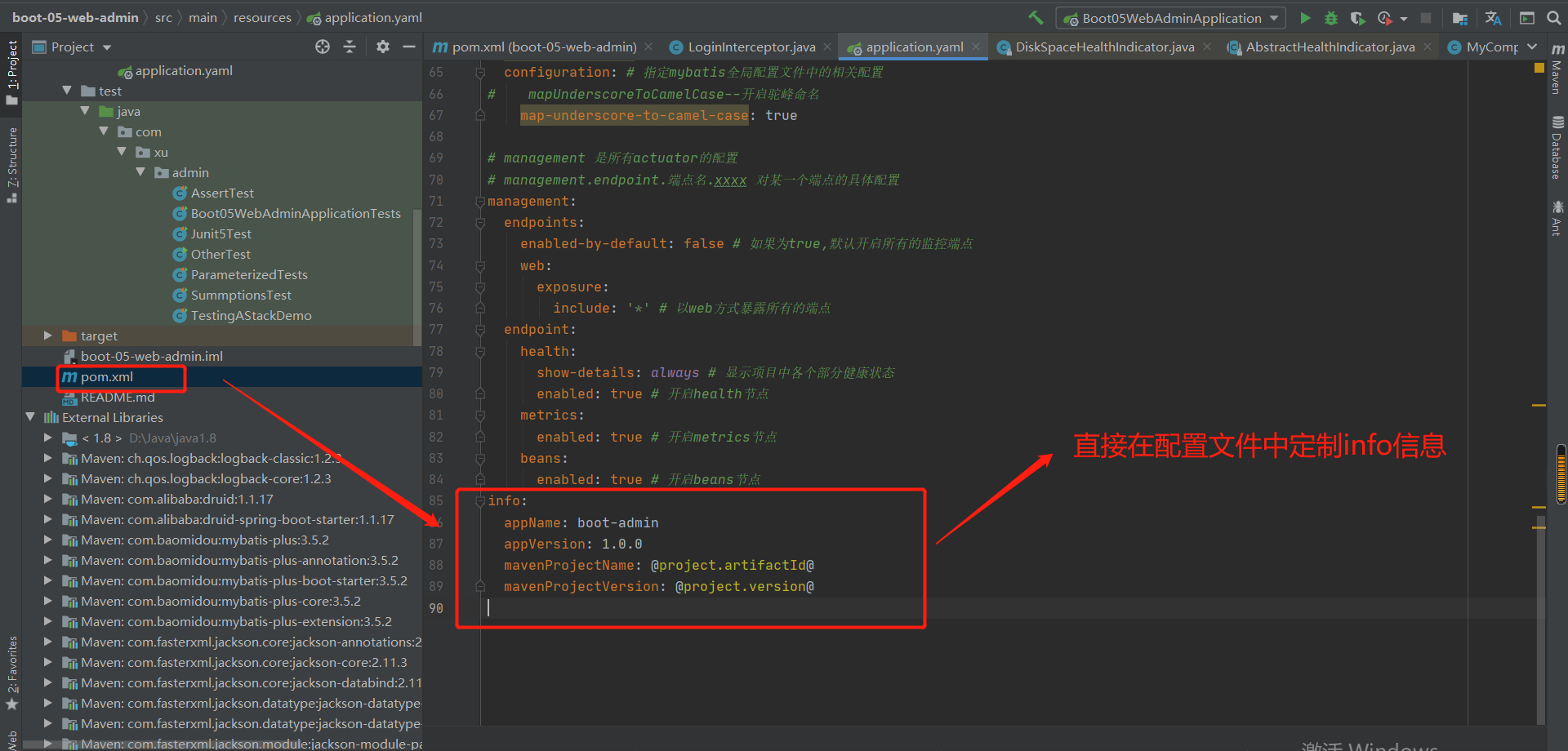1568x751 pixels.
Task: Click the src breadcrumb
Action: 163,17
